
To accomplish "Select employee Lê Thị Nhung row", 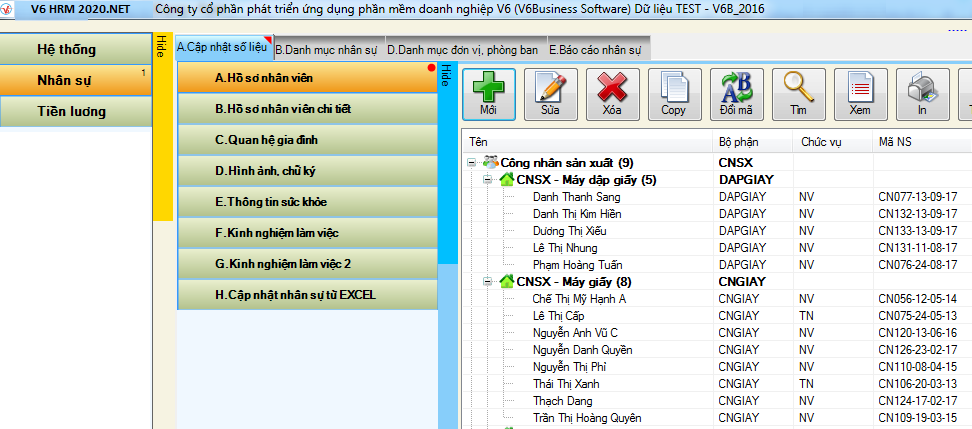I will click(x=565, y=248).
